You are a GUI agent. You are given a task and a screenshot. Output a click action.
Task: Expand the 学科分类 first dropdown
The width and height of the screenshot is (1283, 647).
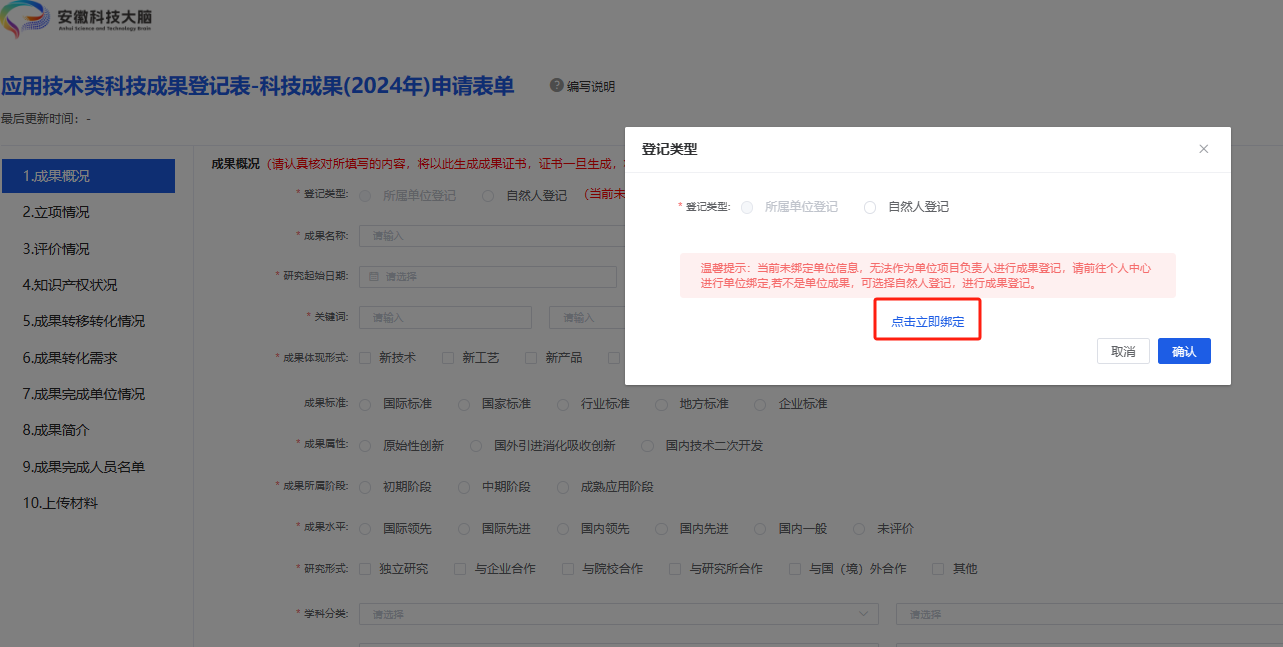pyautogui.click(x=620, y=613)
